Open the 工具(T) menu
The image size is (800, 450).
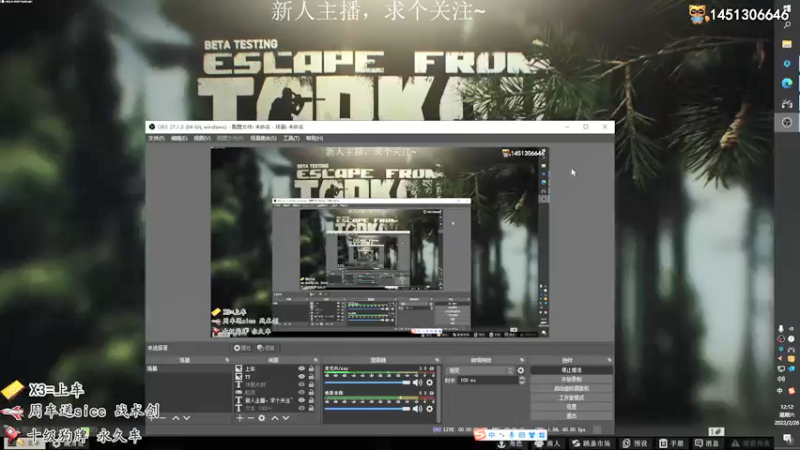(x=291, y=138)
